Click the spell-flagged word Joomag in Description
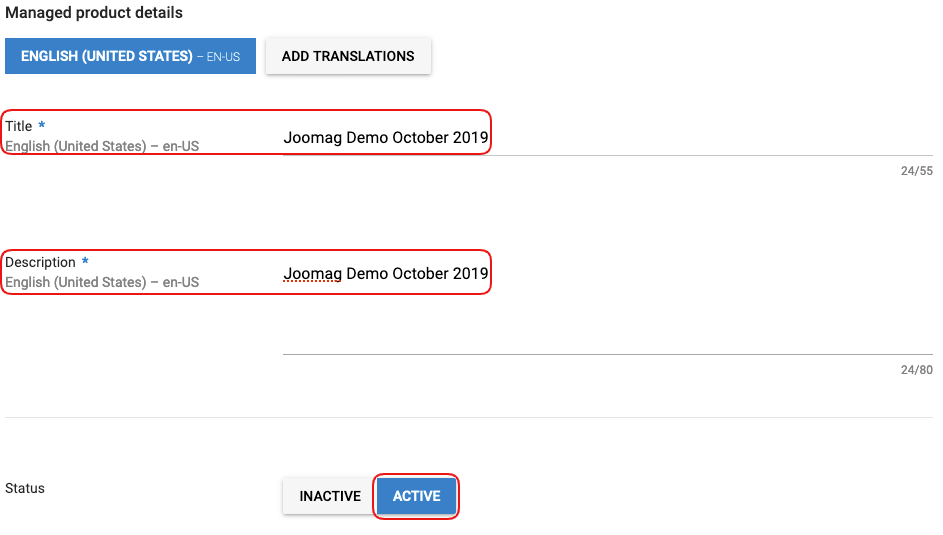This screenshot has height=535, width=943. click(x=312, y=273)
